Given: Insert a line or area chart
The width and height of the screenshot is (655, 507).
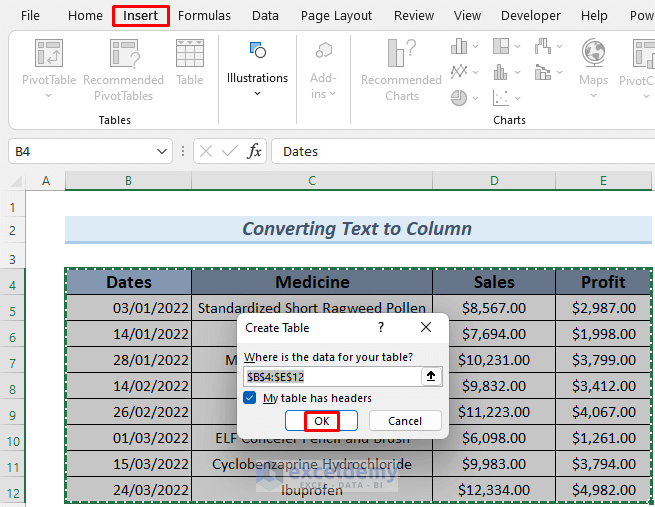Looking at the screenshot, I should [x=459, y=72].
